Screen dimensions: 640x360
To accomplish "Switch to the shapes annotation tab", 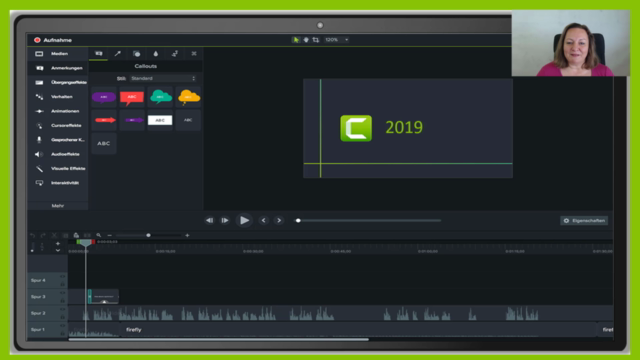I will (x=137, y=53).
